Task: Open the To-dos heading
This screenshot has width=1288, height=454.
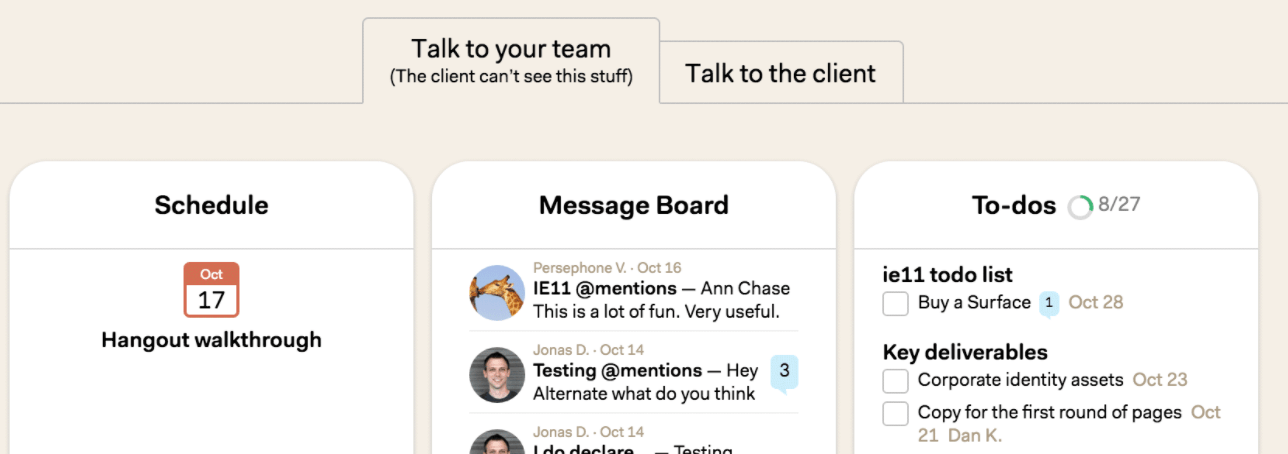Action: click(x=1014, y=205)
